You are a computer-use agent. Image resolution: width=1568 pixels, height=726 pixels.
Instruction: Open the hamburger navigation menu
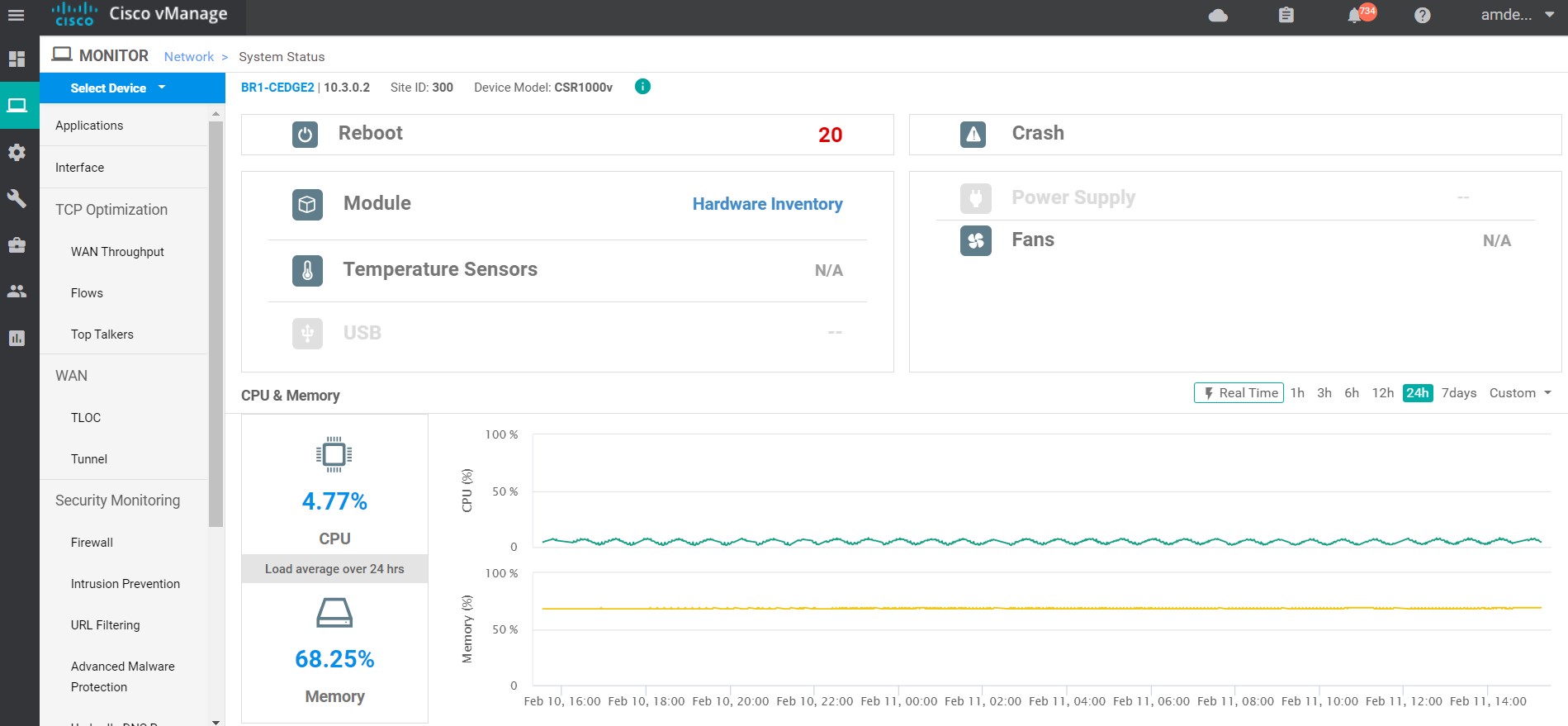(x=16, y=15)
